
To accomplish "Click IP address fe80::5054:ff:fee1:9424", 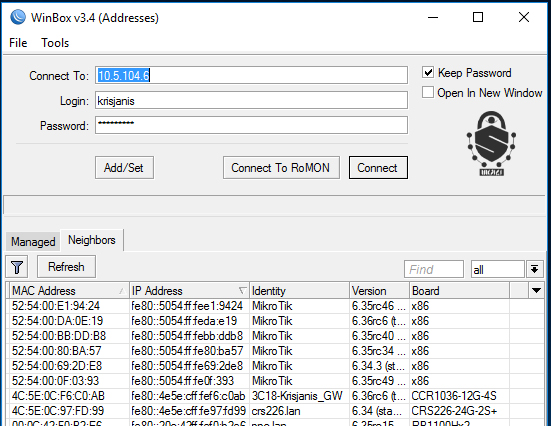I will click(x=187, y=306).
